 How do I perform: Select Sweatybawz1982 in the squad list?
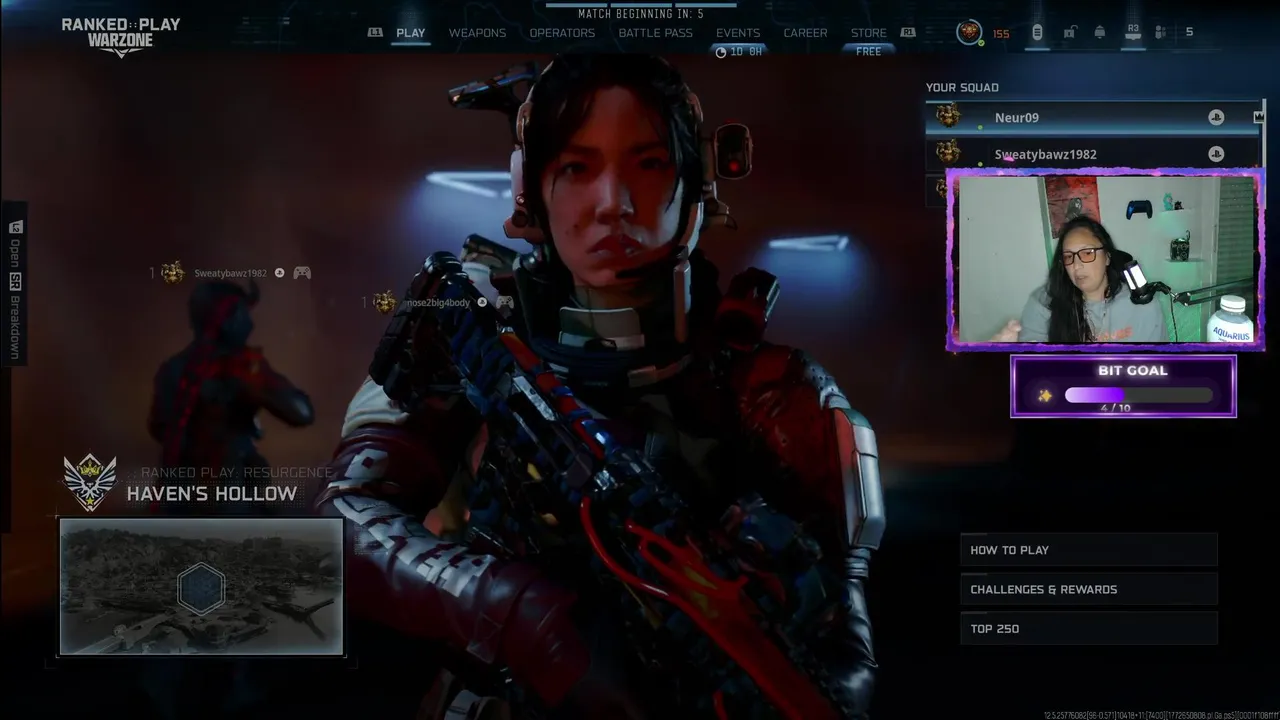pyautogui.click(x=1093, y=154)
